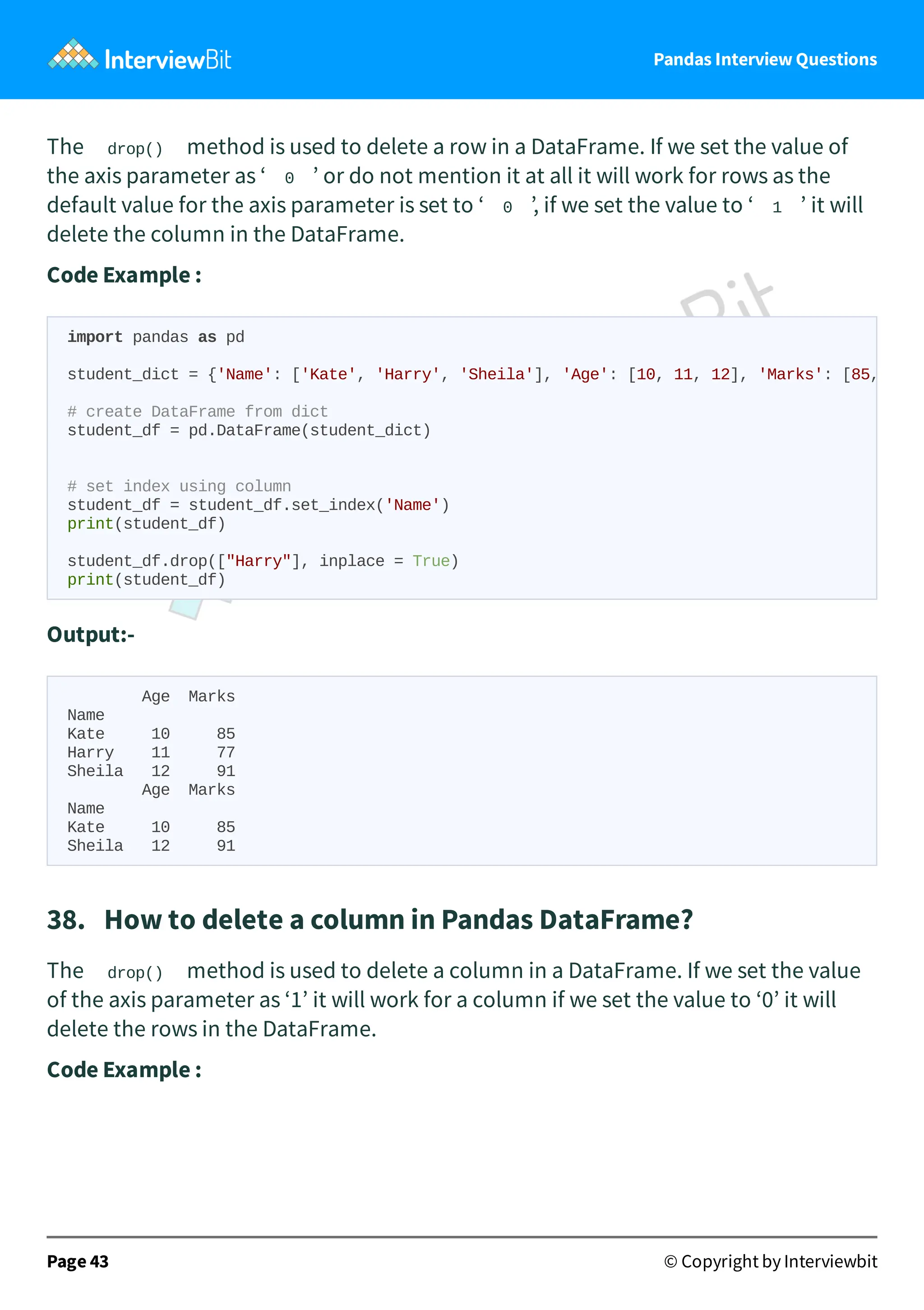The width and height of the screenshot is (924, 1310).
Task: Click the student_df.drop(["Harry"]) code line
Action: 263,561
